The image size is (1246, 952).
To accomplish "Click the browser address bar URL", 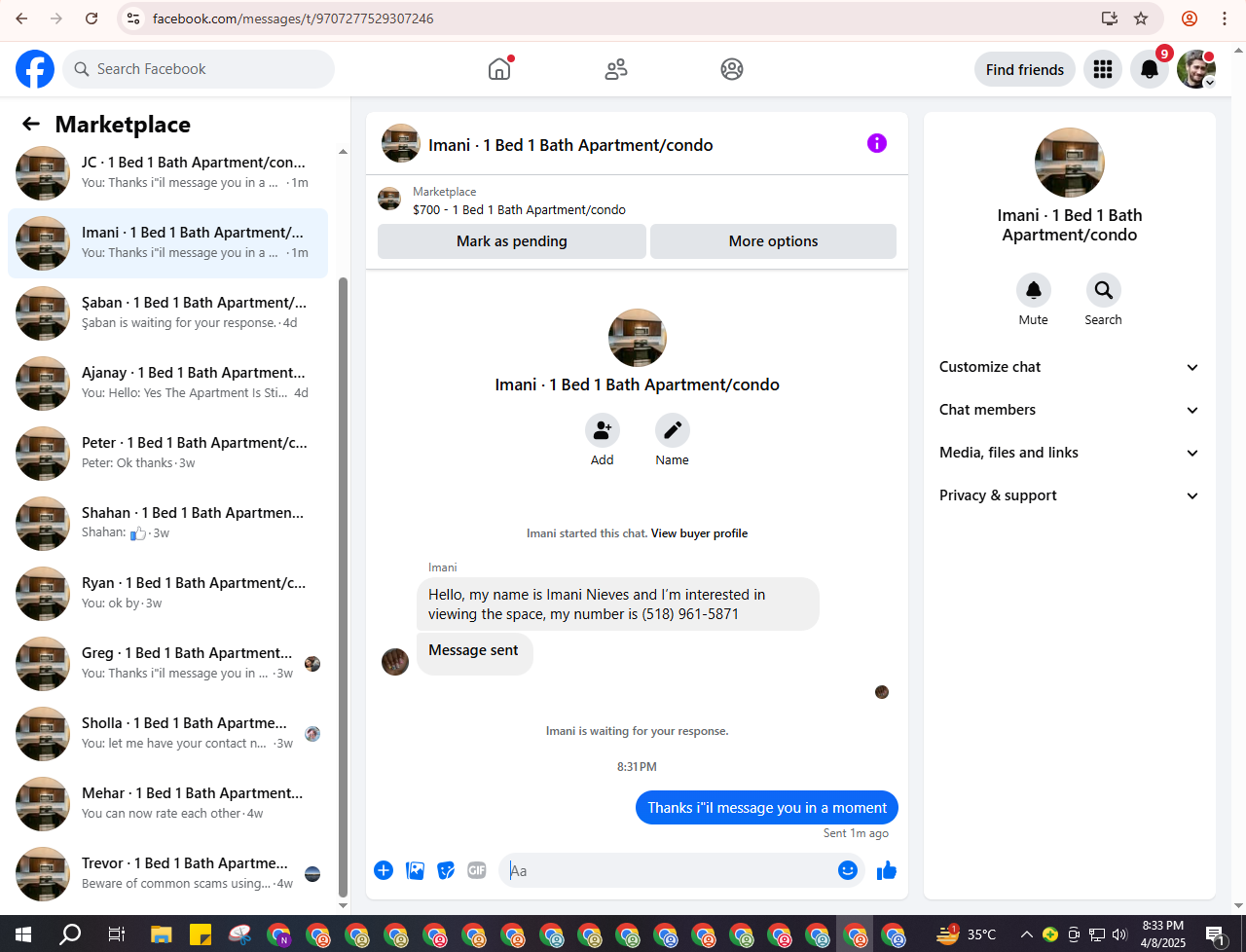I will tap(293, 18).
